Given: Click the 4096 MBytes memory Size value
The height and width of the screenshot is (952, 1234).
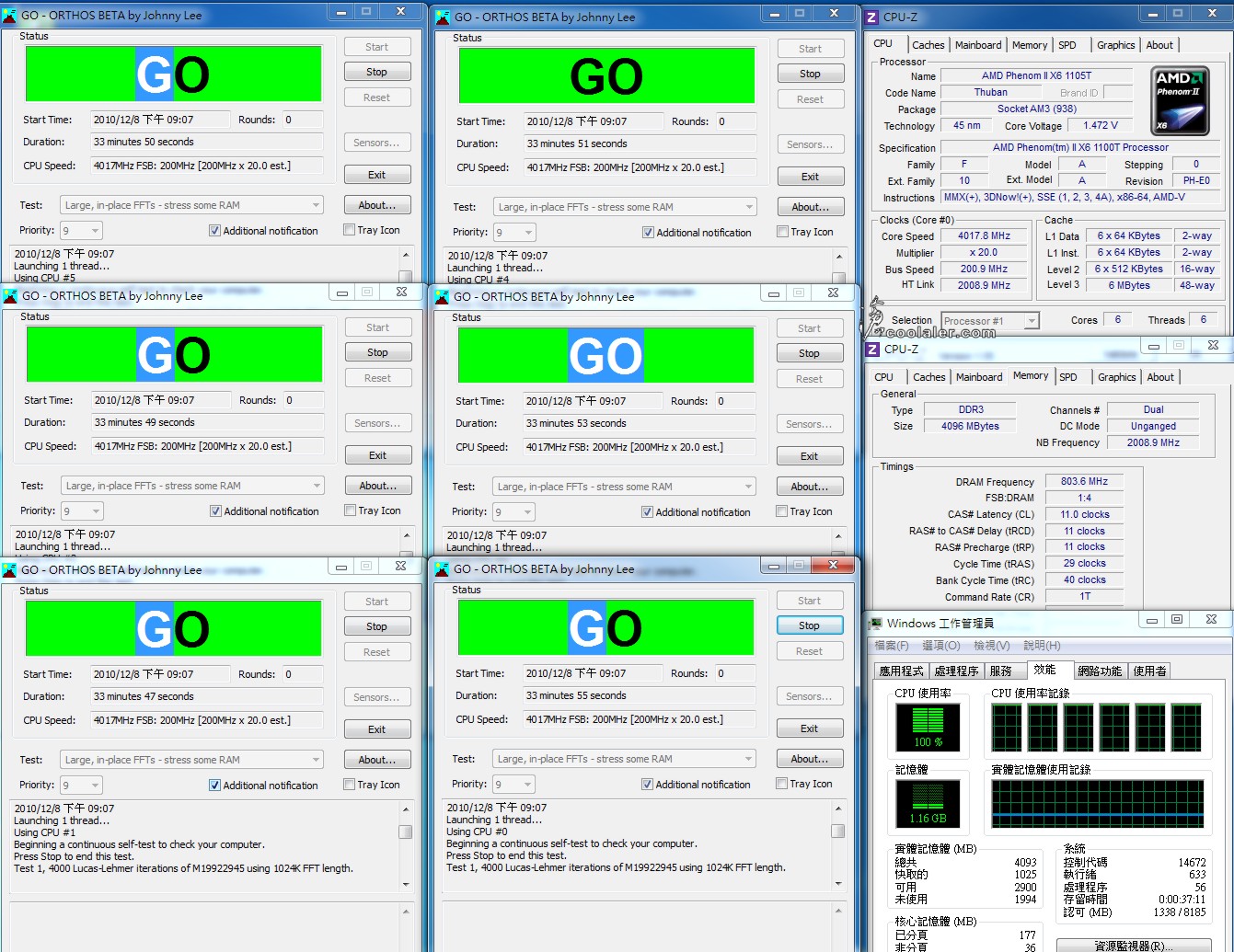Looking at the screenshot, I should pyautogui.click(x=970, y=426).
